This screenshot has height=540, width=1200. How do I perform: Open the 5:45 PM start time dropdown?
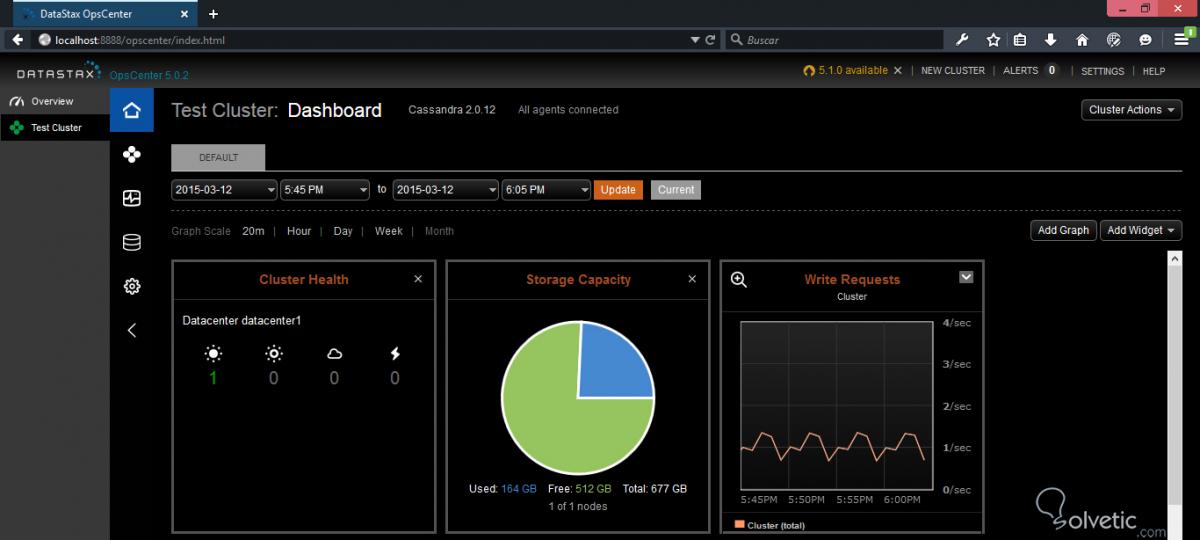click(x=325, y=190)
